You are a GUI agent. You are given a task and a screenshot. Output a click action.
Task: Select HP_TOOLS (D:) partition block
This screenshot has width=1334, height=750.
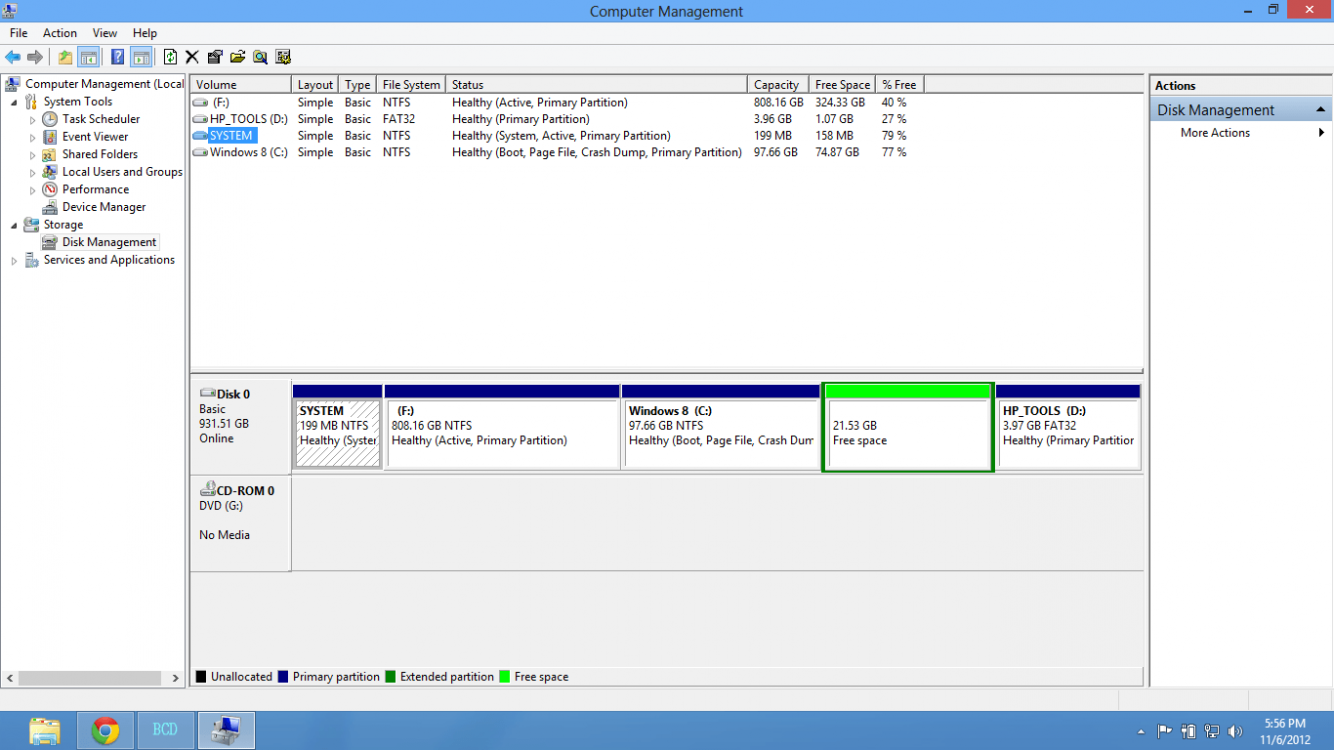click(x=1069, y=426)
